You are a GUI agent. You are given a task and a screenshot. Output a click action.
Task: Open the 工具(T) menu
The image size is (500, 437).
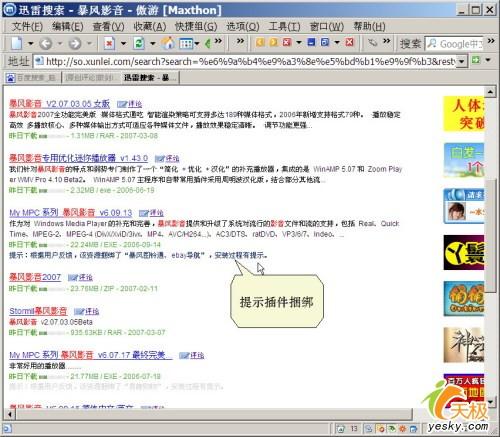tap(284, 26)
